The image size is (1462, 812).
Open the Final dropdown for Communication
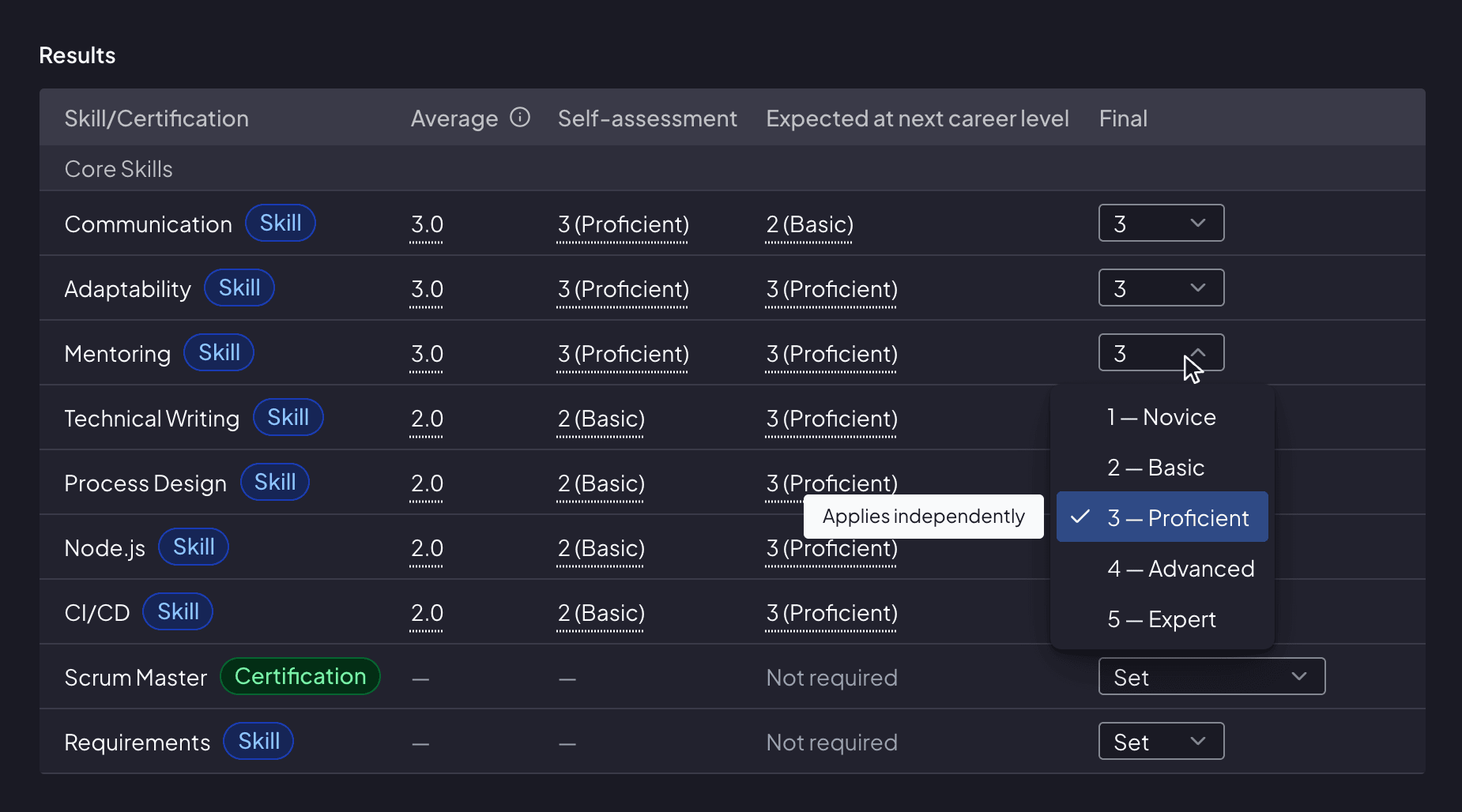1161,224
